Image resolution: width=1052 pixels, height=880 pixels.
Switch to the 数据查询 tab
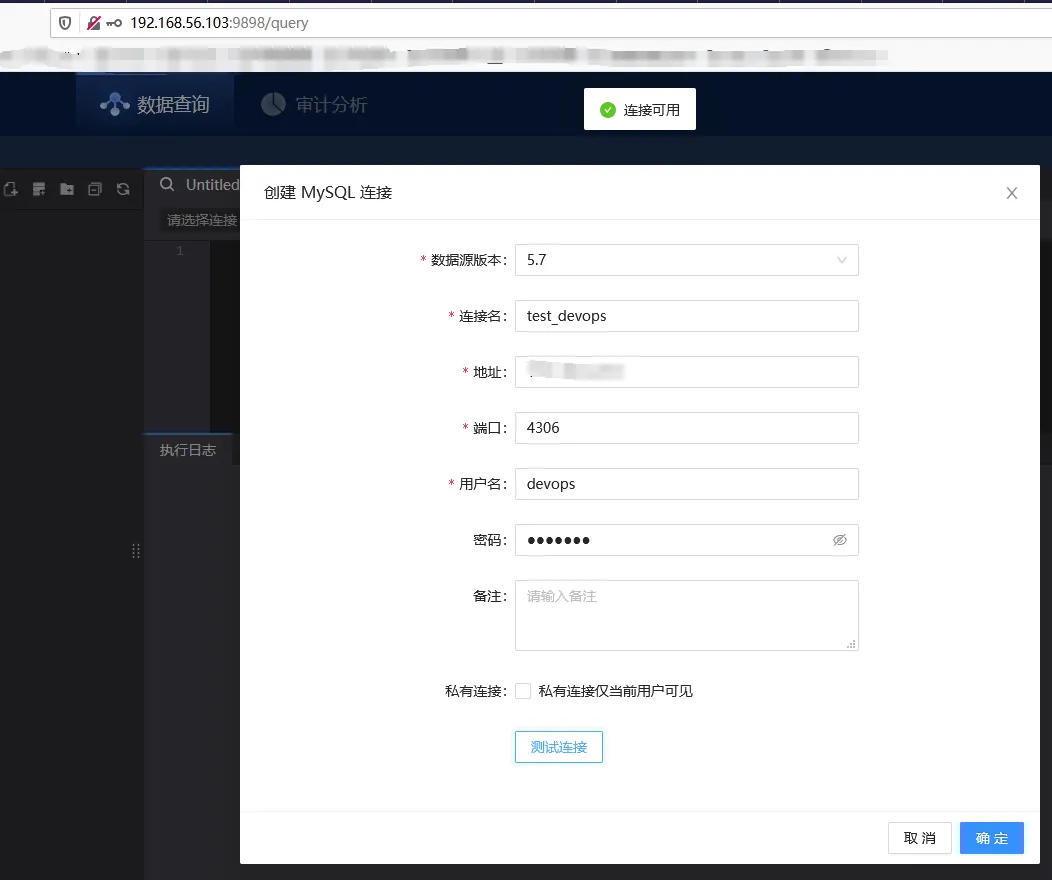tap(155, 104)
